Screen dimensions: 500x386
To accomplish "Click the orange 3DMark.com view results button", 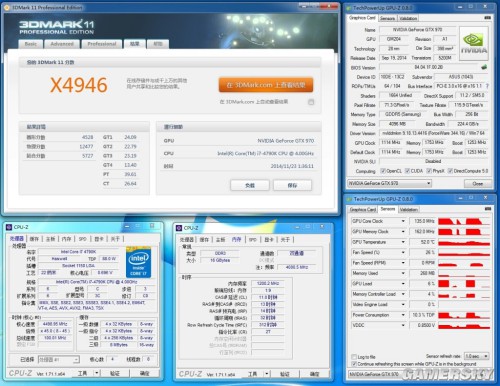I will 266,85.
